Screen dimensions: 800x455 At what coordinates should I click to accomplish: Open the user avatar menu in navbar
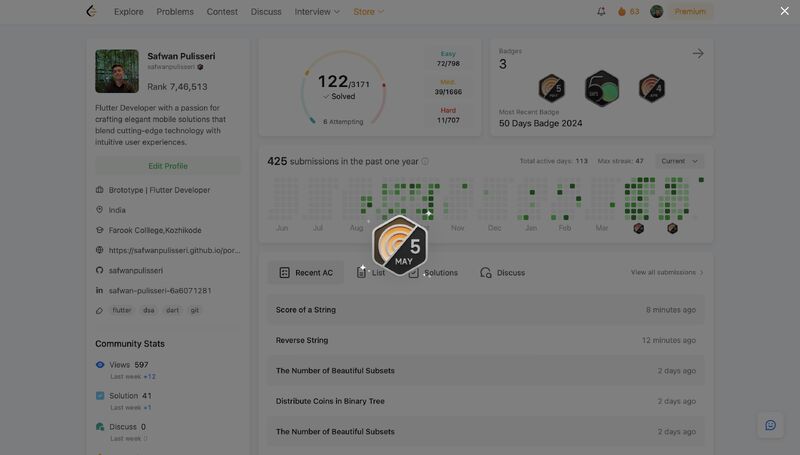656,11
